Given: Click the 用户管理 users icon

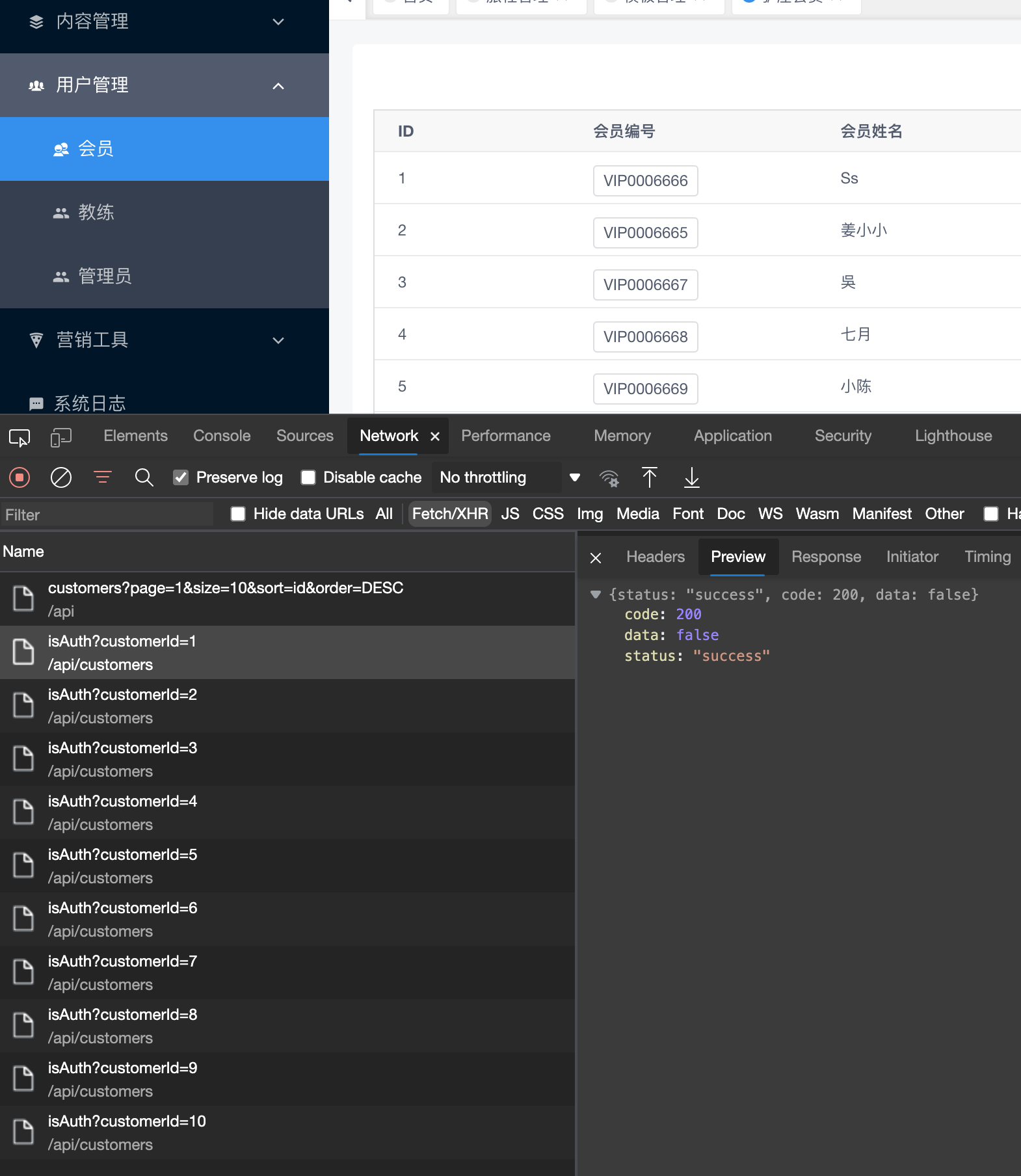Looking at the screenshot, I should coord(36,86).
